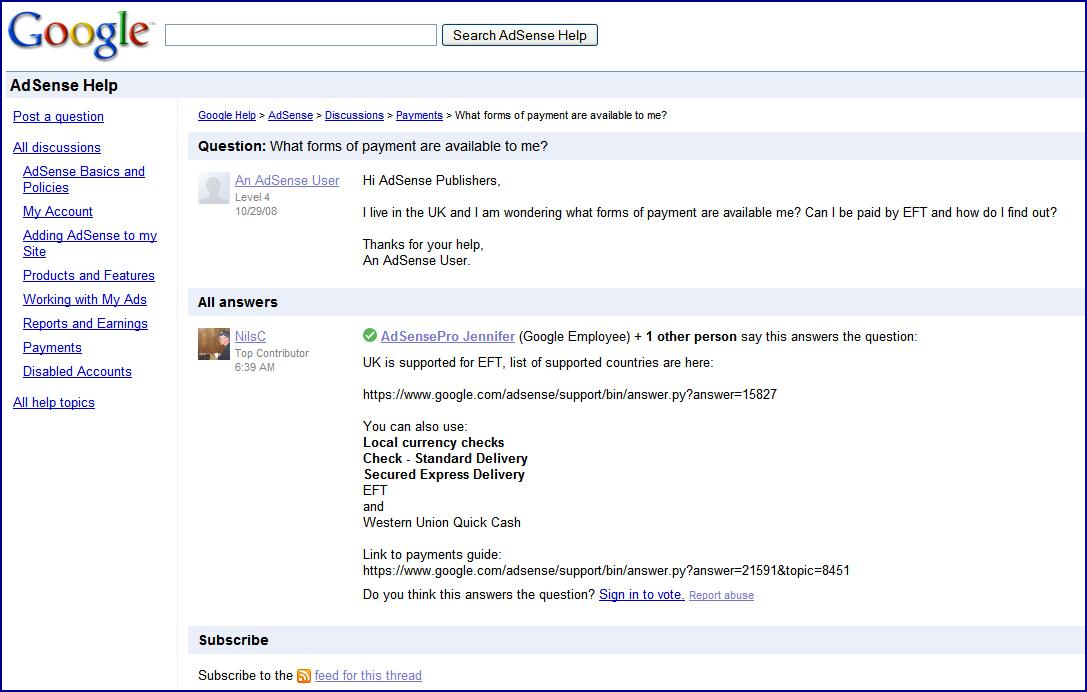Open the NilsC profile link
This screenshot has width=1087, height=692.
[250, 336]
